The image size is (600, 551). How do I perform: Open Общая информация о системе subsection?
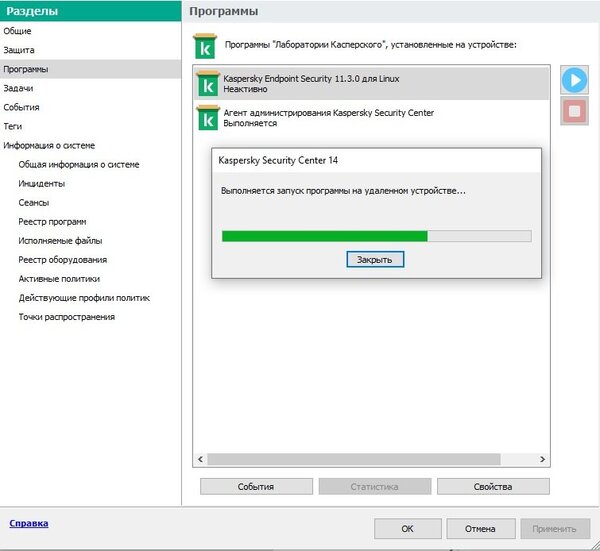coord(79,165)
